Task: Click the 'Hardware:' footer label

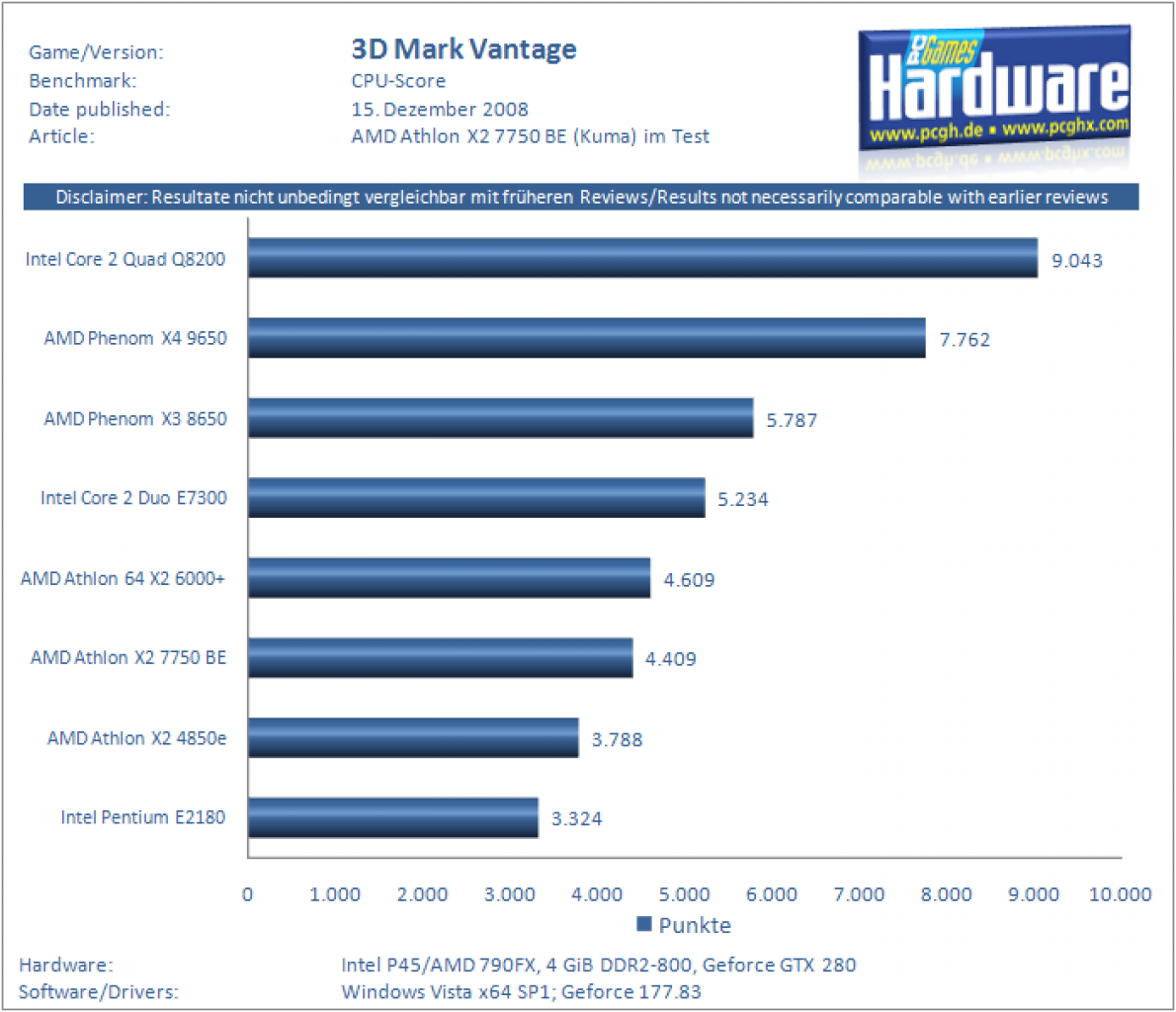Action: (66, 965)
